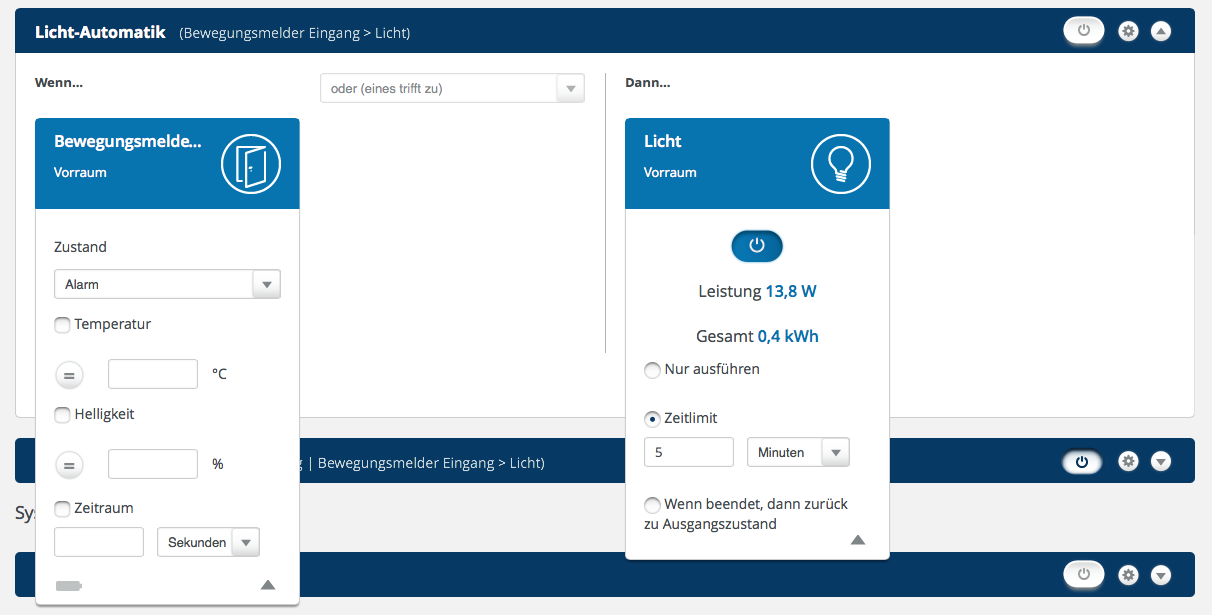
Task: Collapse the Licht card with bottom triangle
Action: coord(857,540)
